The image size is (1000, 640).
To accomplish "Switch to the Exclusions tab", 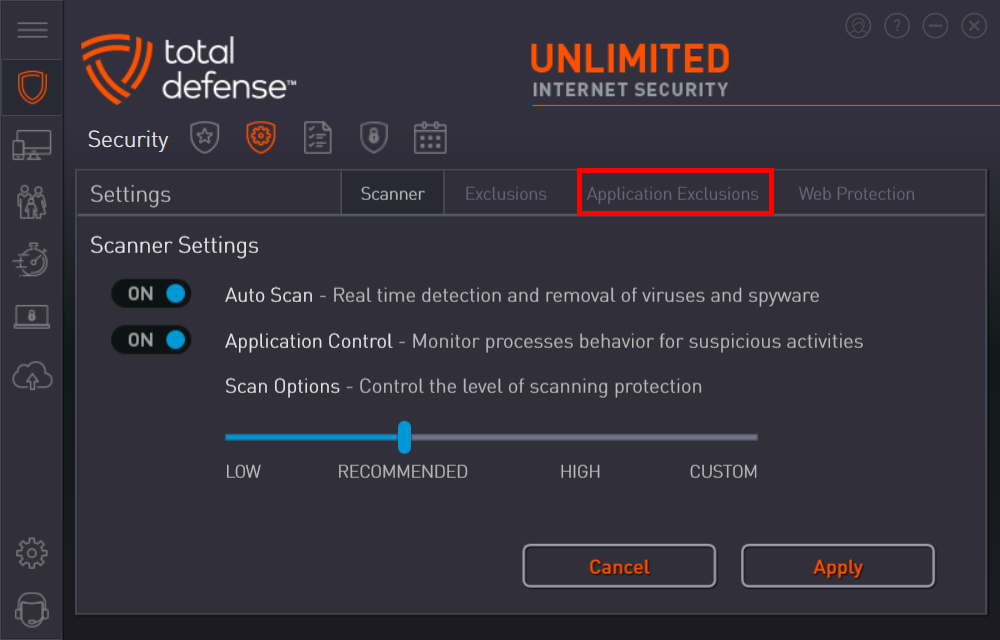I will pyautogui.click(x=506, y=194).
